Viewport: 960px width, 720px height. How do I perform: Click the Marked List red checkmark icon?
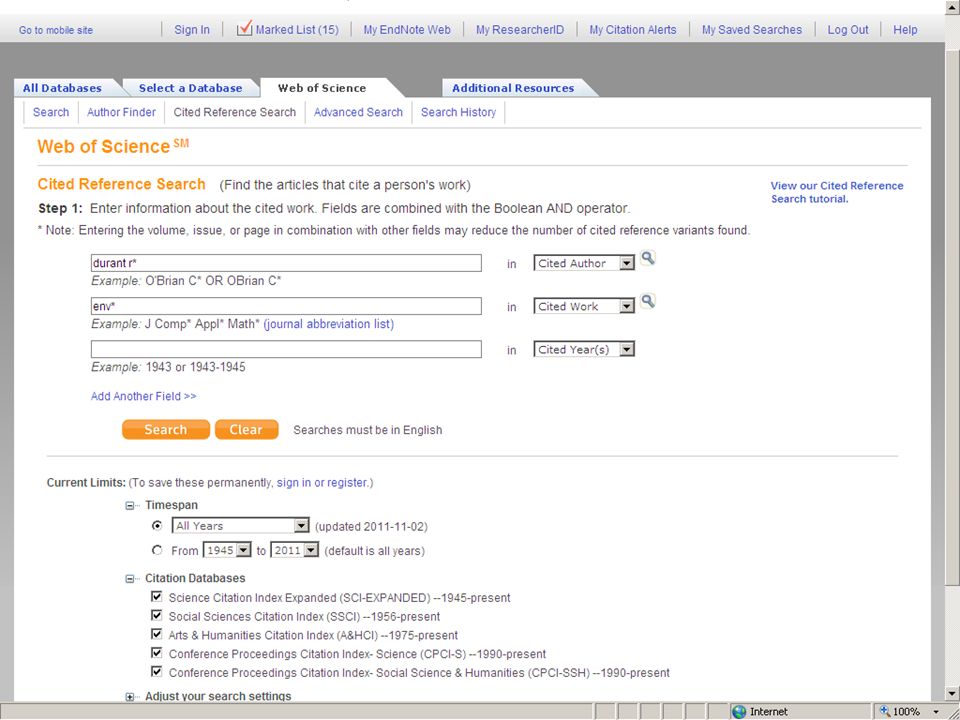coord(244,28)
